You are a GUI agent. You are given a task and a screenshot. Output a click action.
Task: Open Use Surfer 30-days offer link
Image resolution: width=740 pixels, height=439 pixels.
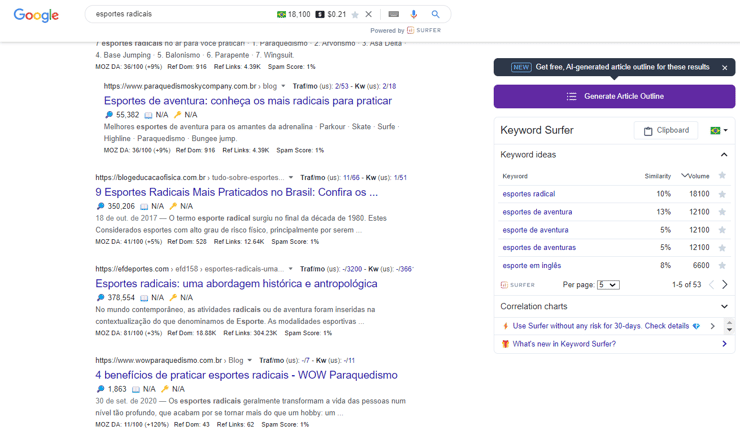click(601, 326)
